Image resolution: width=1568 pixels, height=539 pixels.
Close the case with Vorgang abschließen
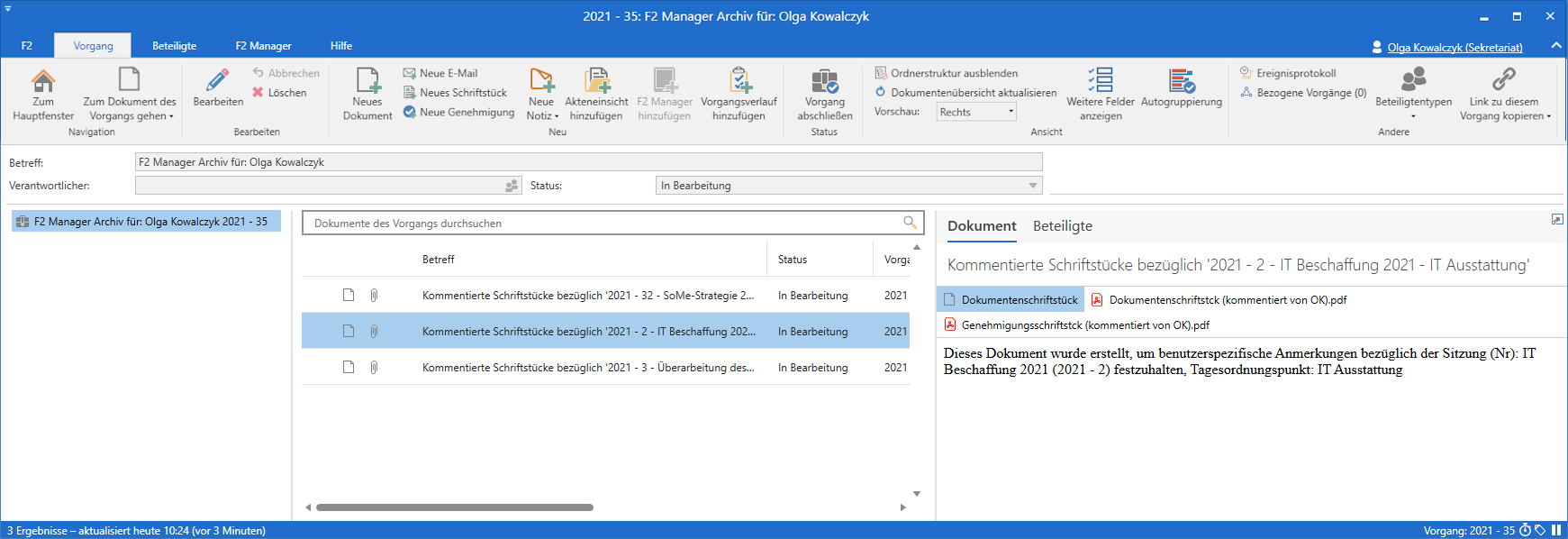[x=824, y=82]
